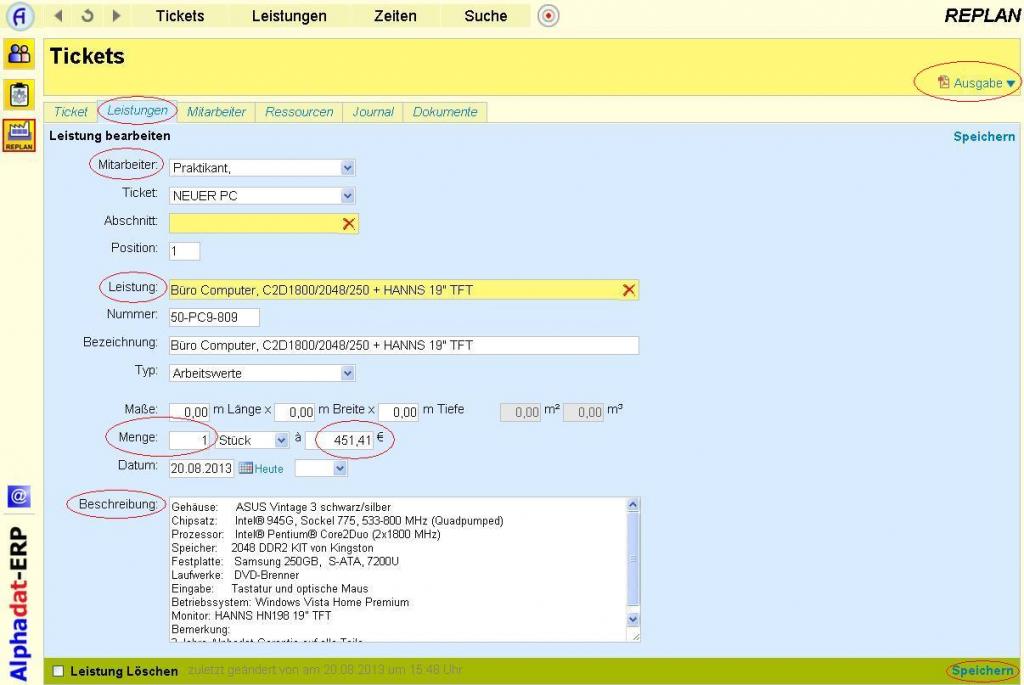
Task: Open the calendar date picker icon
Action: (246, 468)
